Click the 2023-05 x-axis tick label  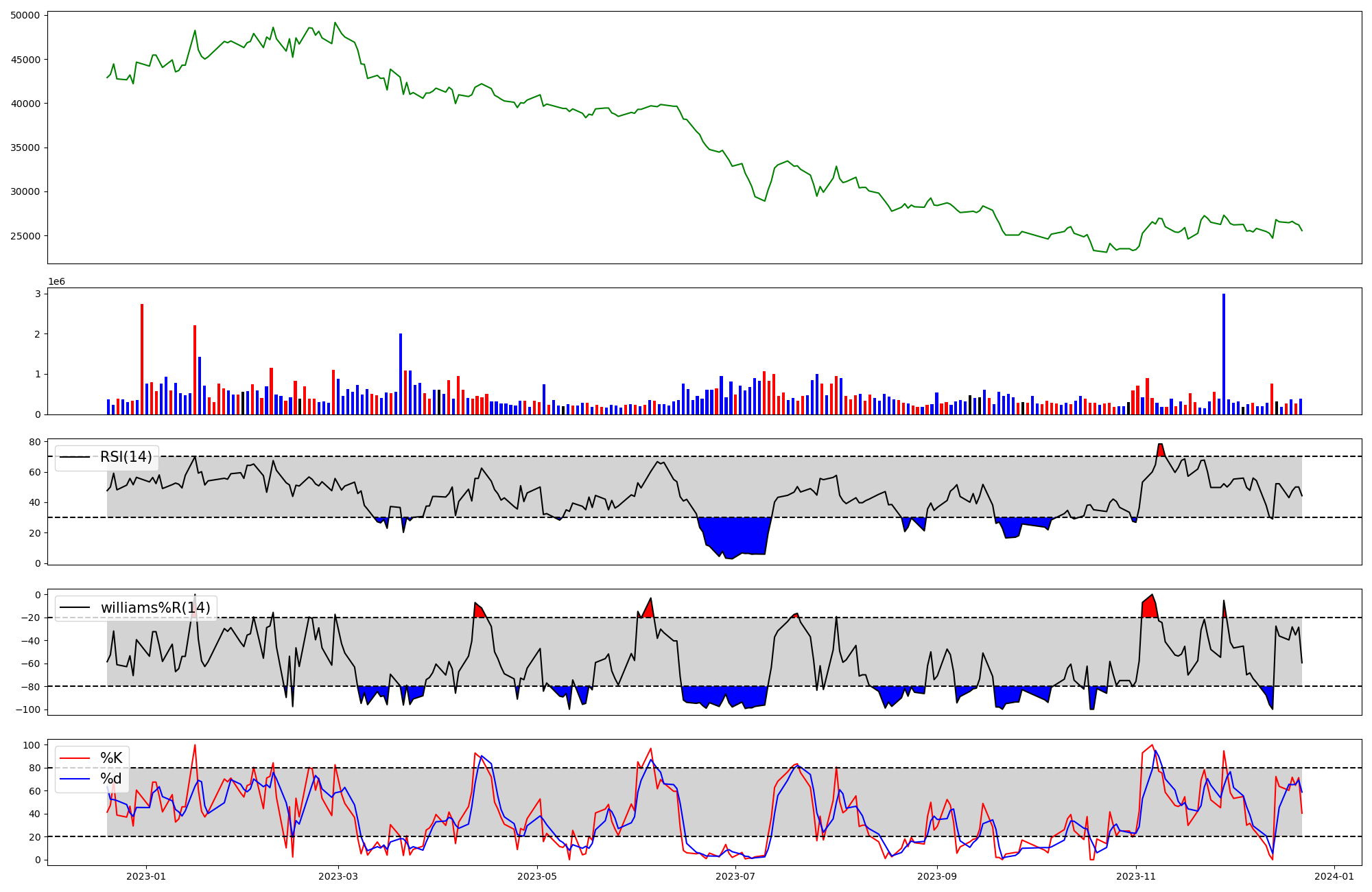537,876
